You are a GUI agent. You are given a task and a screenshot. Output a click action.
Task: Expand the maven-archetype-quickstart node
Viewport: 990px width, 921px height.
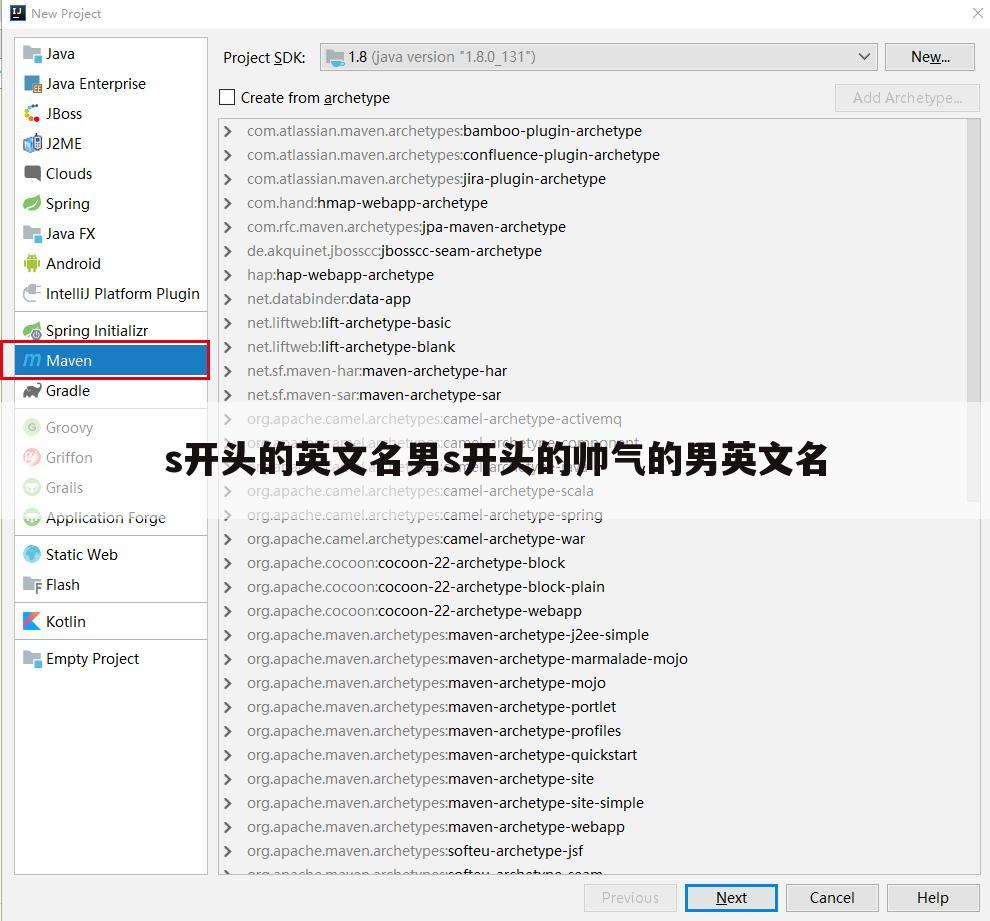(x=228, y=755)
